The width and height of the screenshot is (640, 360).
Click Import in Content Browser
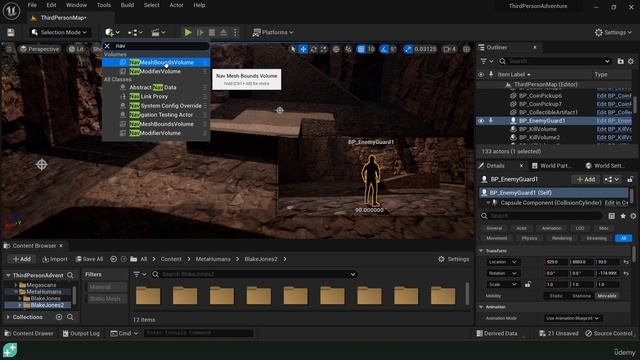55,259
